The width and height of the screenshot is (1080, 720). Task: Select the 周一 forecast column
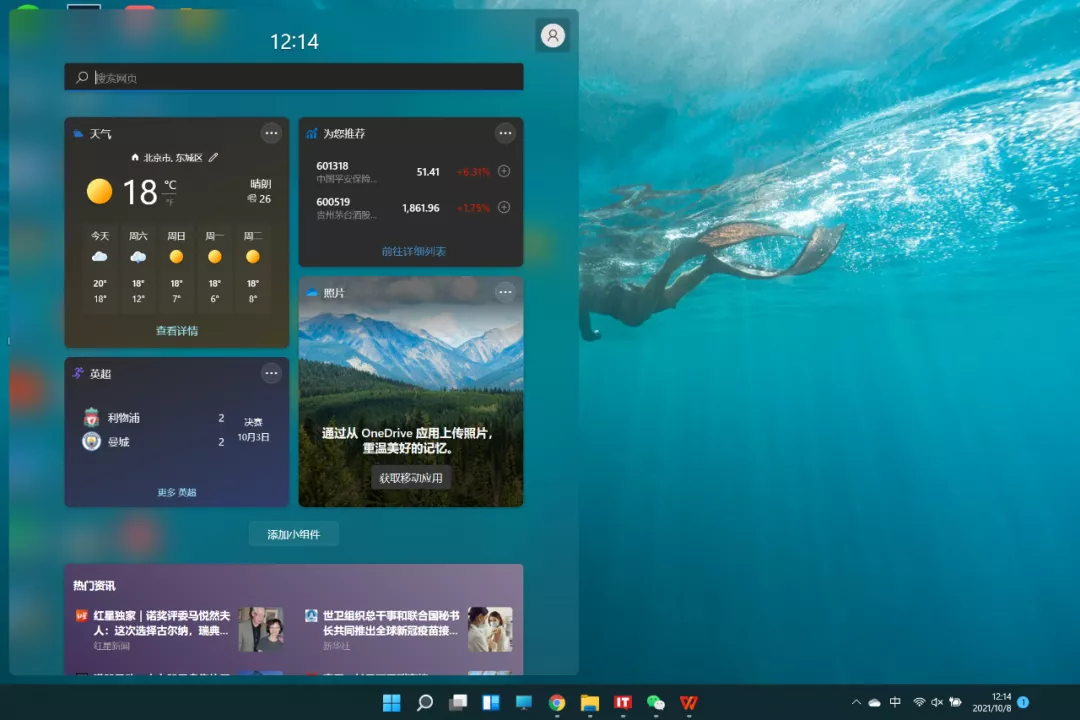(215, 268)
